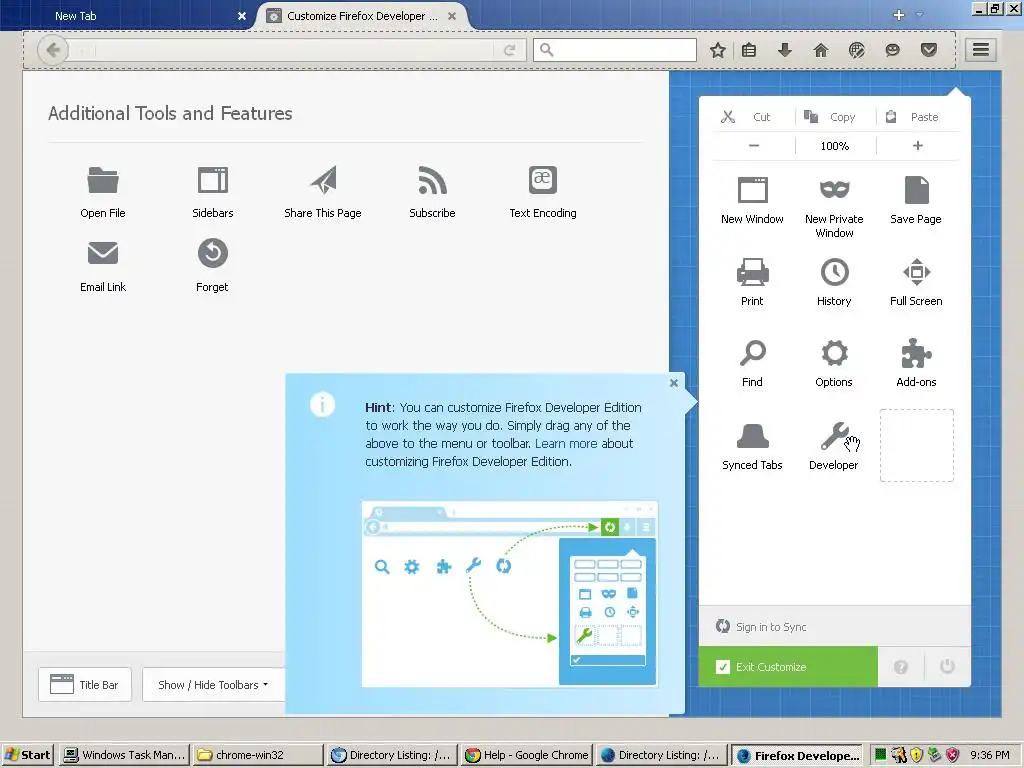Screen dimensions: 1024x768
Task: Click the bookmarks list toolbar icon
Action: pyautogui.click(x=749, y=50)
